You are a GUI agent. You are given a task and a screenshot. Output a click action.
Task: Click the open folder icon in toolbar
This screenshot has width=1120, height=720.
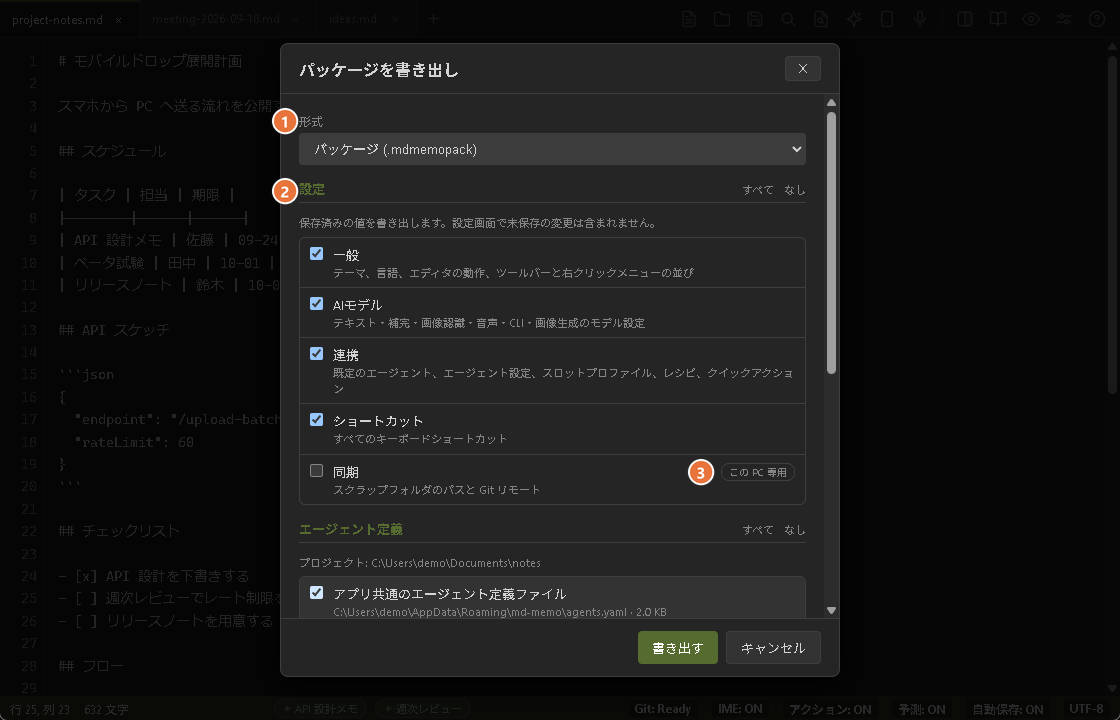pyautogui.click(x=722, y=19)
